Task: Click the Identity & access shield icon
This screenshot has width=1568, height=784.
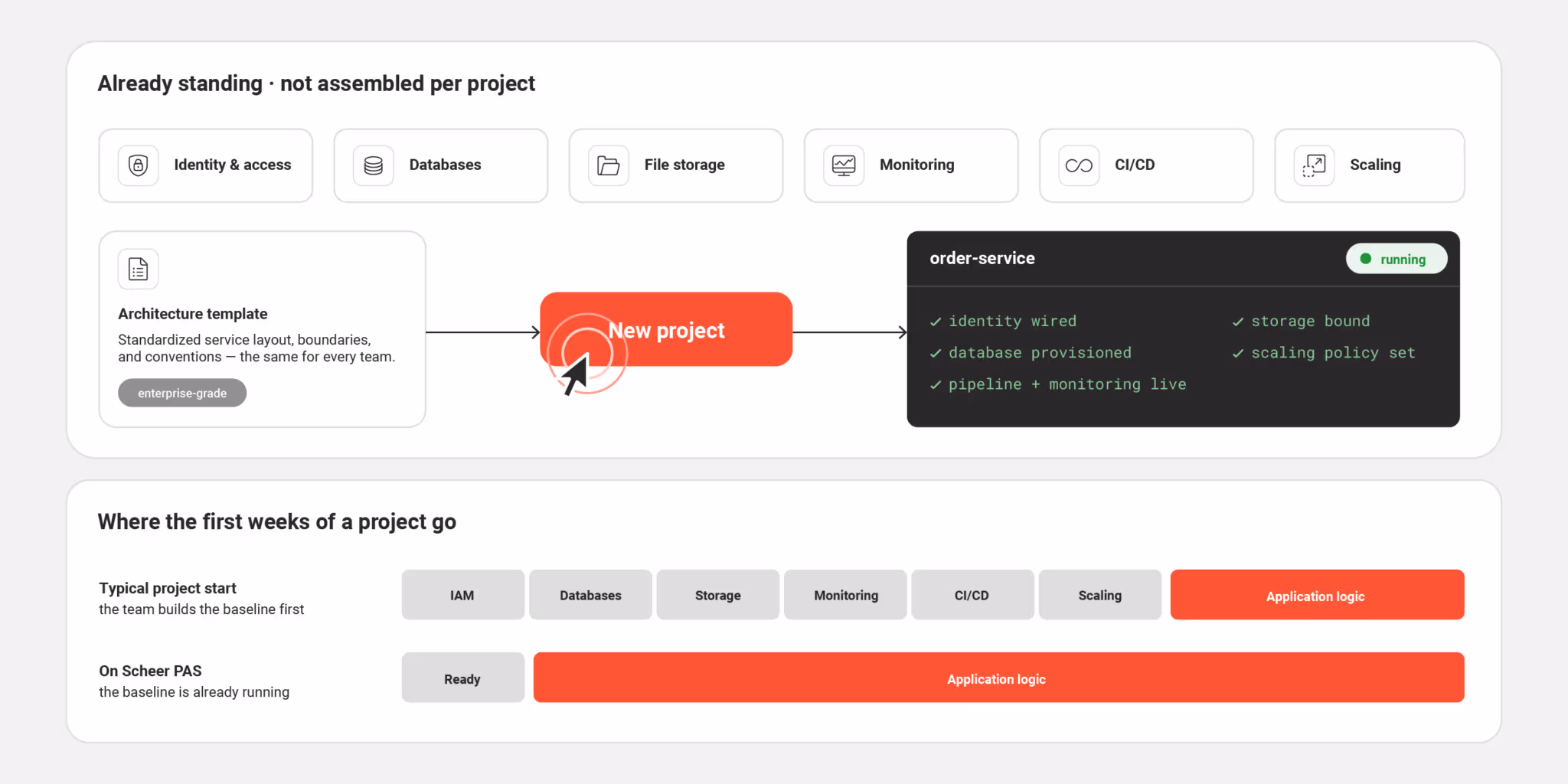Action: (x=139, y=165)
